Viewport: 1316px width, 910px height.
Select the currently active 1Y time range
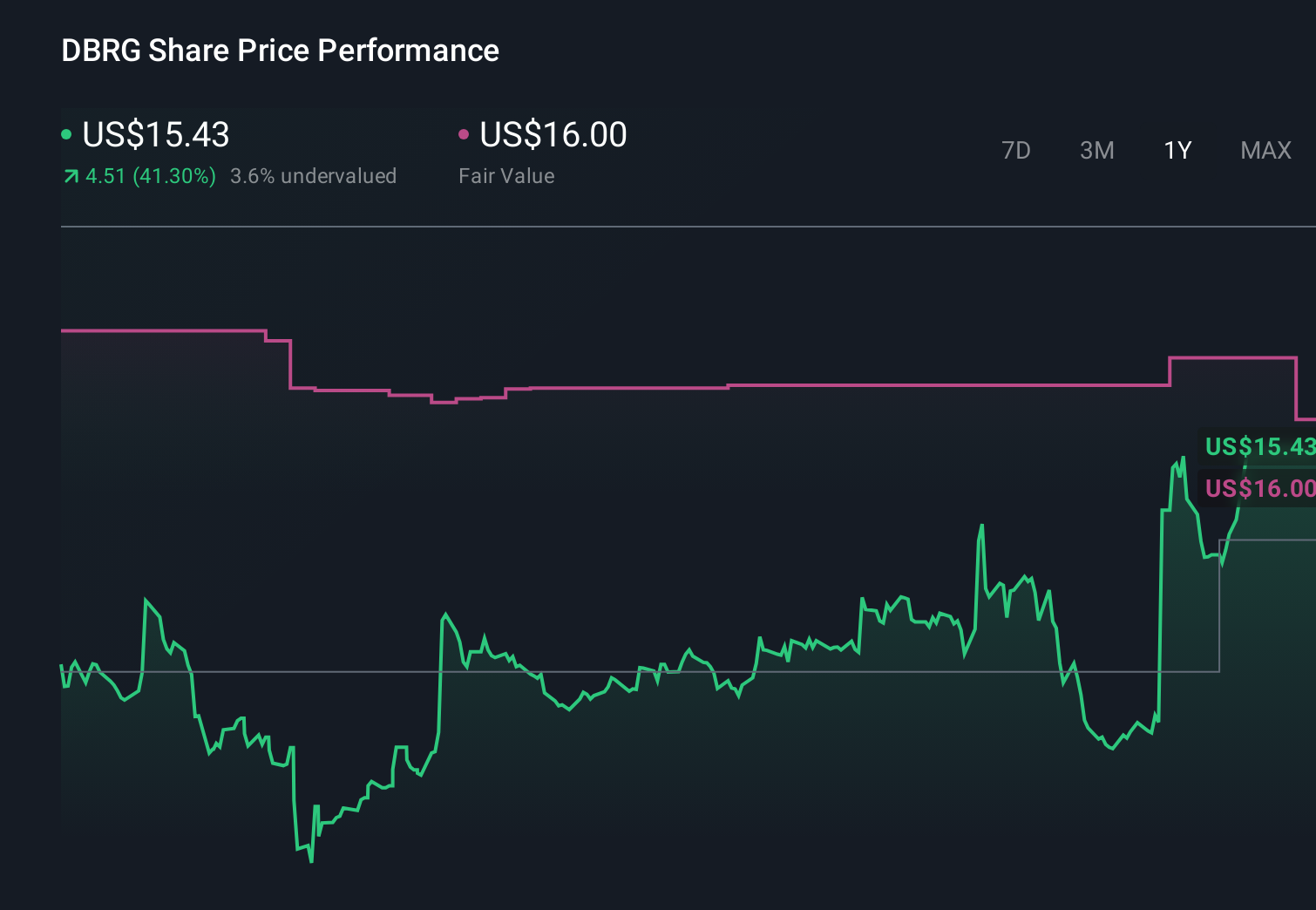pos(1177,150)
